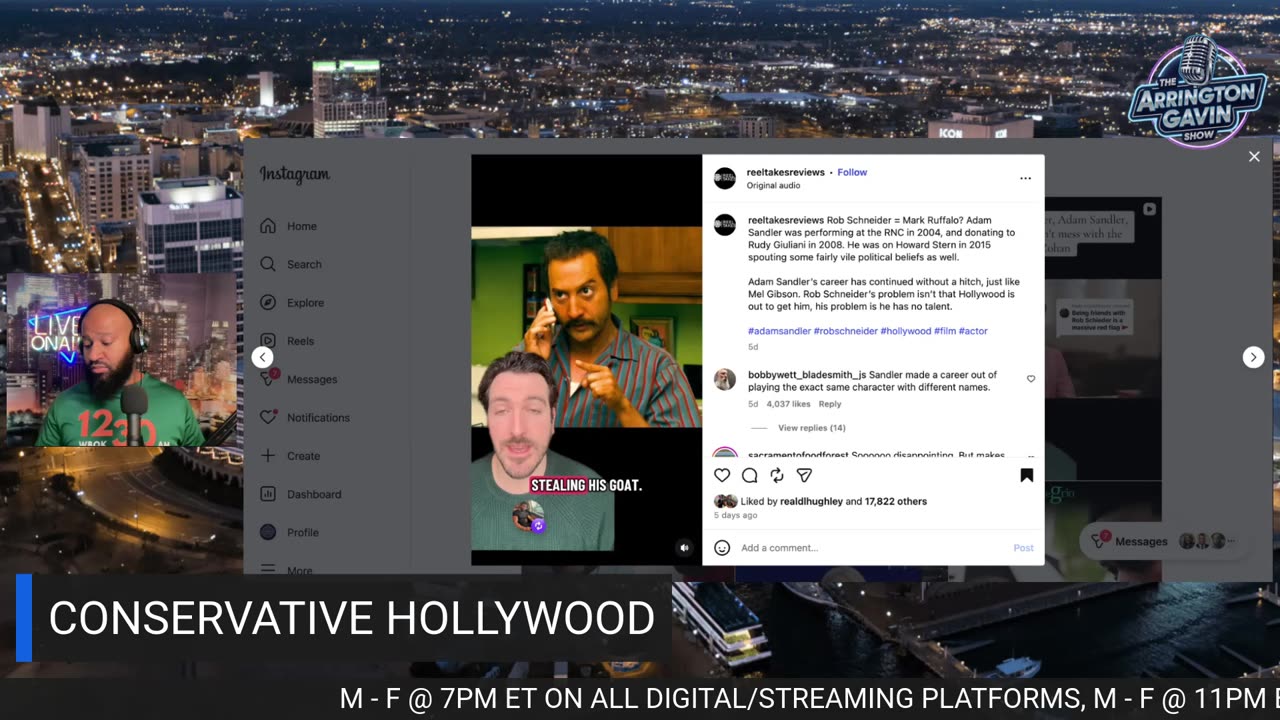
Task: Open the #robschneider hashtag
Action: [x=845, y=331]
